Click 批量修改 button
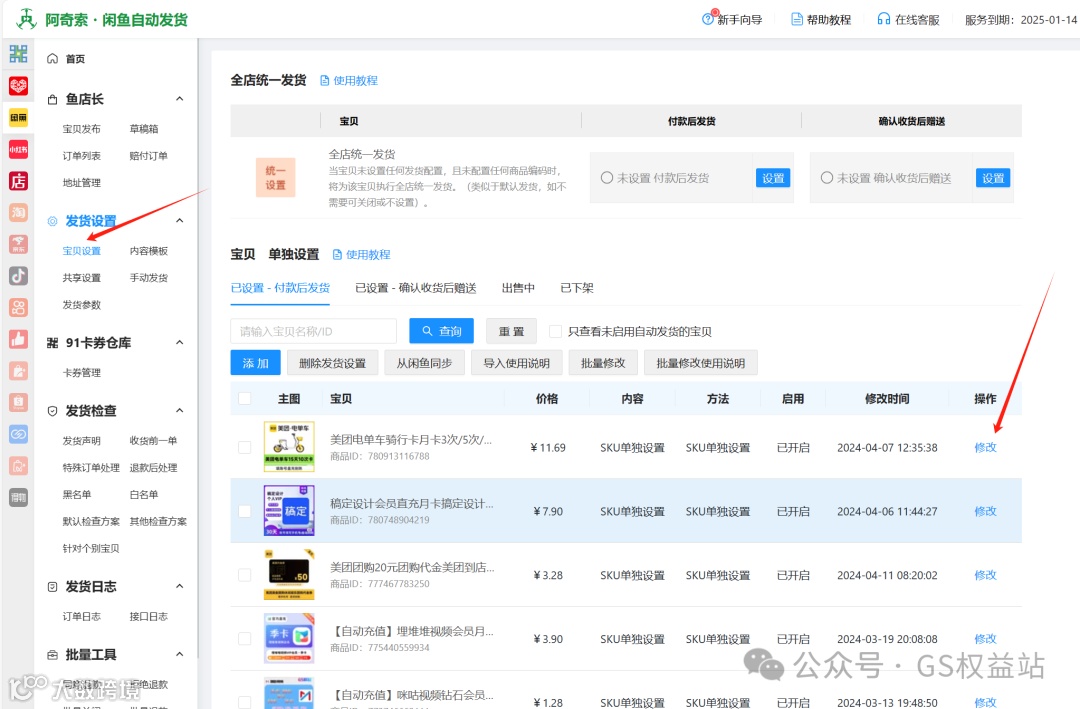1080x709 pixels. pos(603,363)
